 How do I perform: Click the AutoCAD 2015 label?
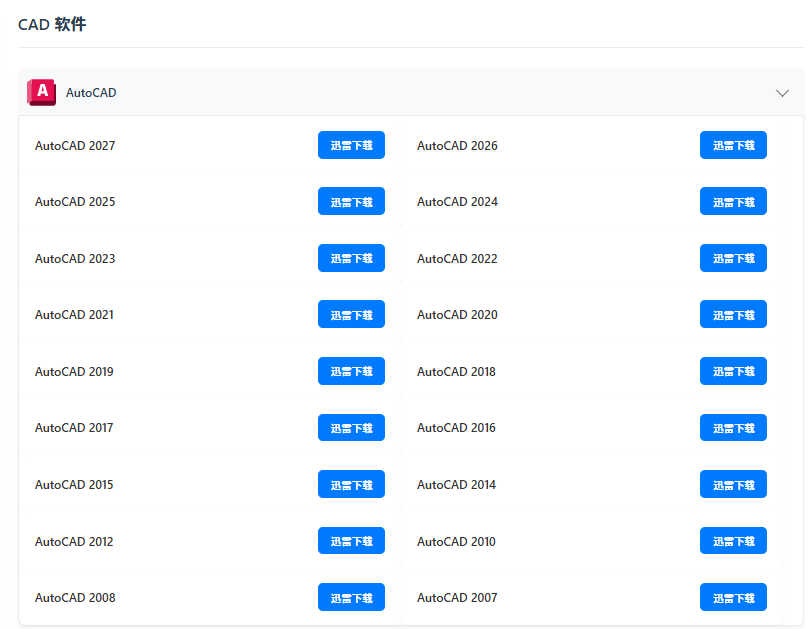coord(74,485)
